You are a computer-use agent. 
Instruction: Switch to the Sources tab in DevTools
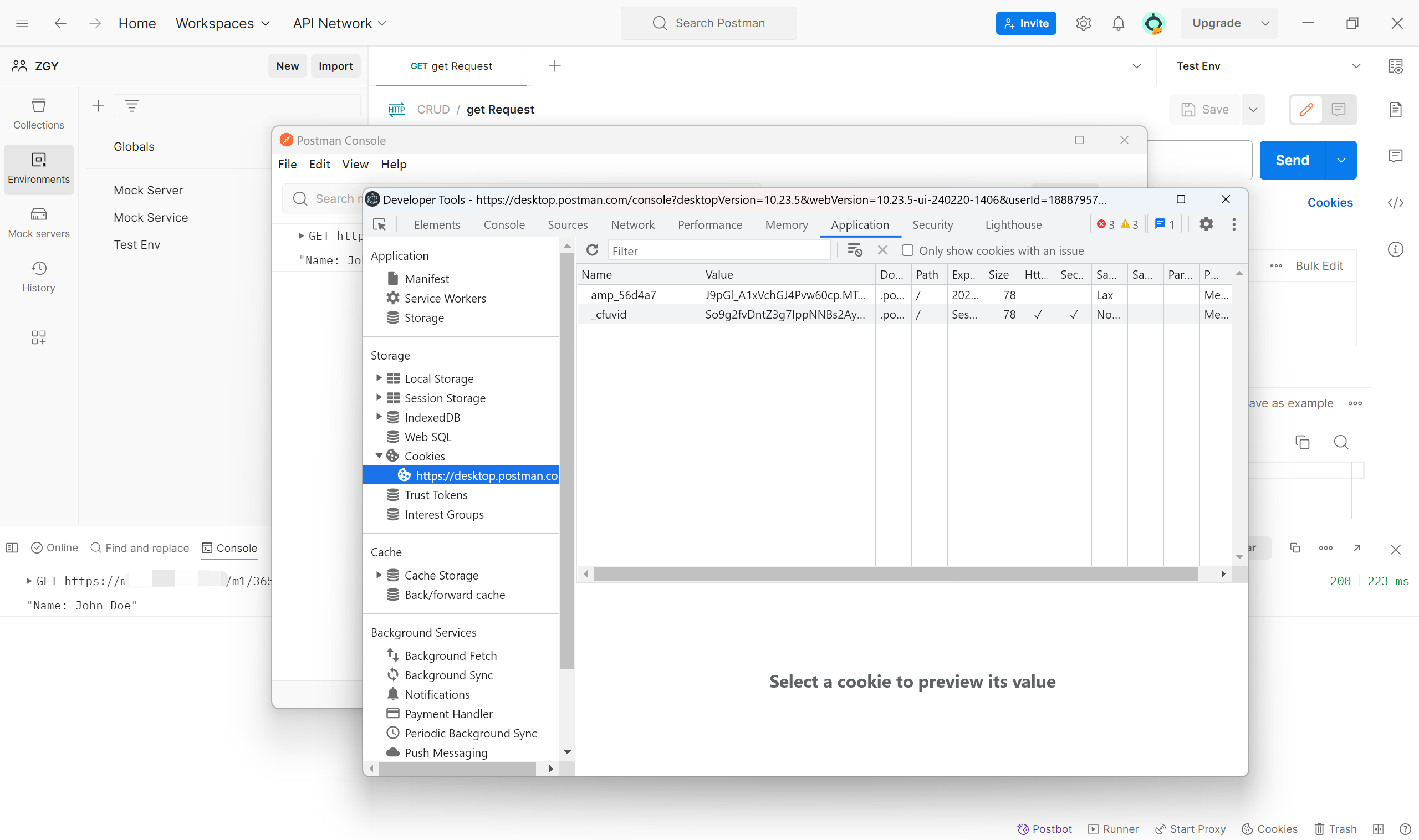pyautogui.click(x=568, y=225)
